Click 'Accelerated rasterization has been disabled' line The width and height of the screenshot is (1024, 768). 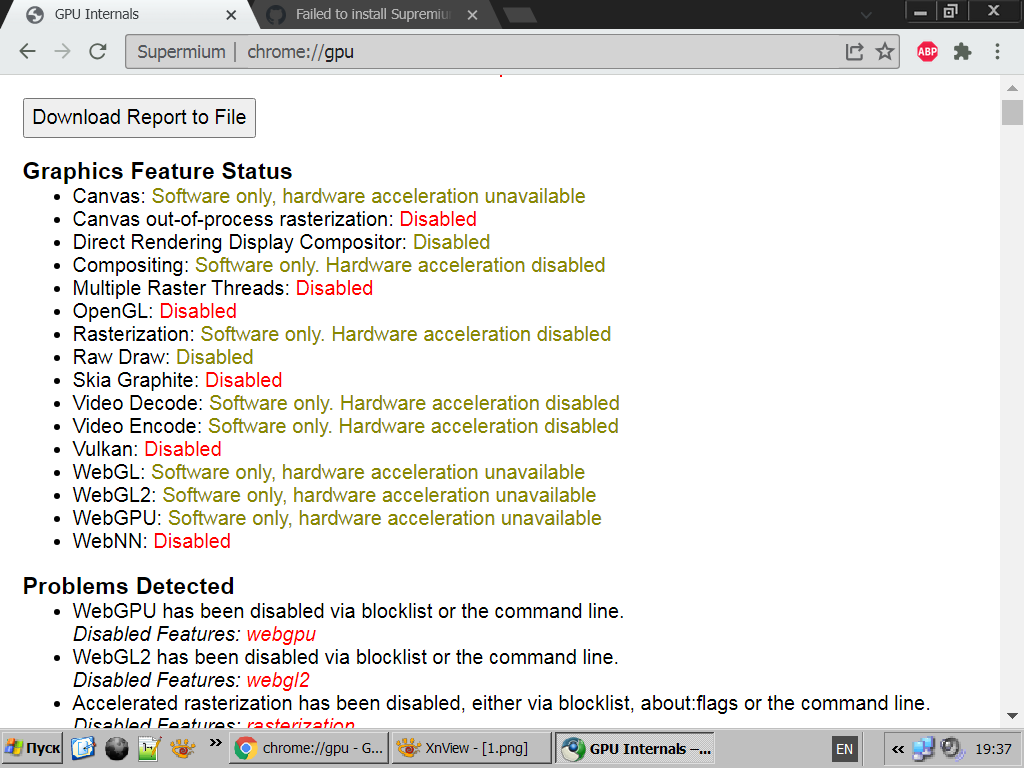[x=501, y=703]
